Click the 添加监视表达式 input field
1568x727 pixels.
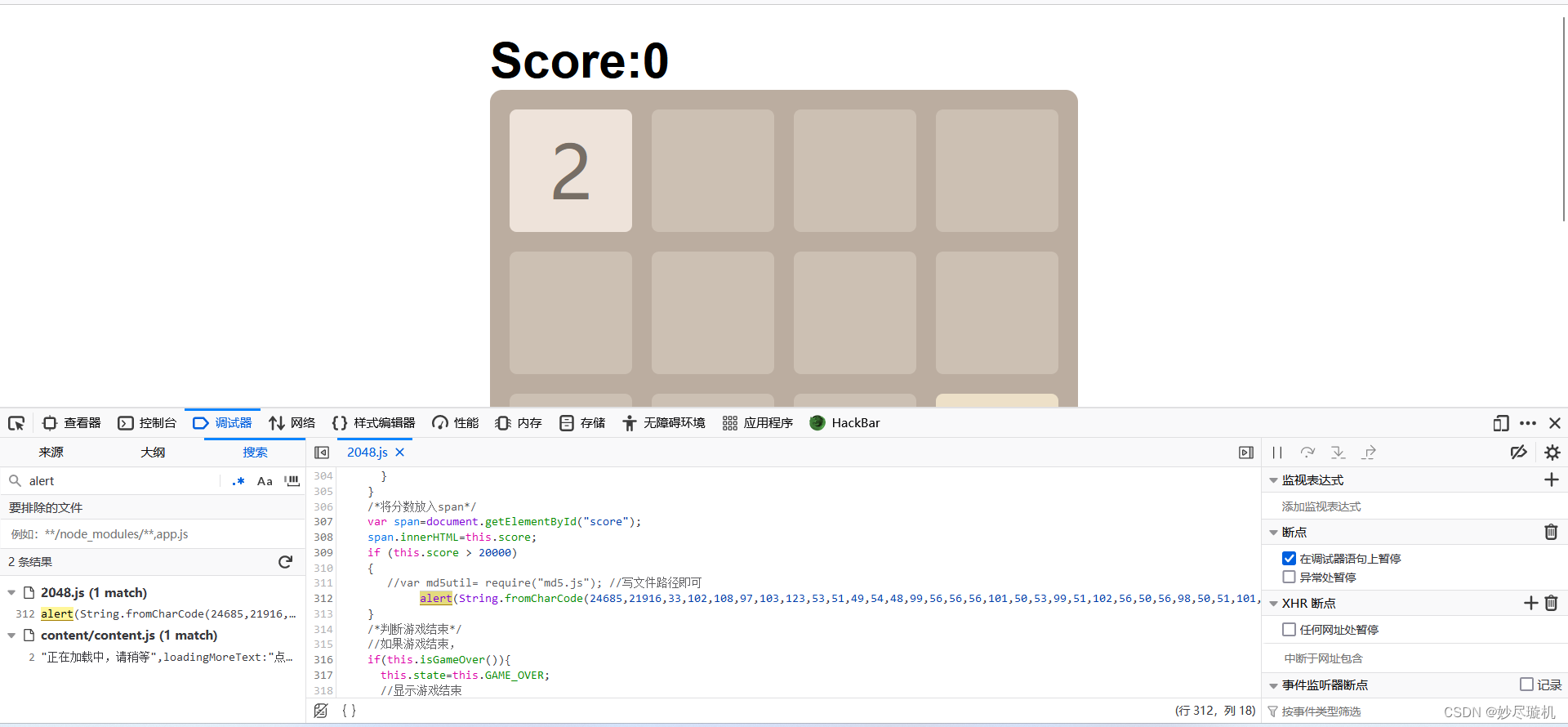[1414, 506]
